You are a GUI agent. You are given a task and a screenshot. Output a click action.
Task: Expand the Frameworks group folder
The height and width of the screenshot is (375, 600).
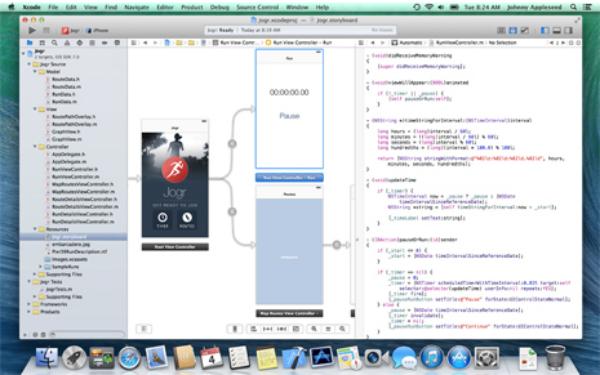(x=29, y=304)
